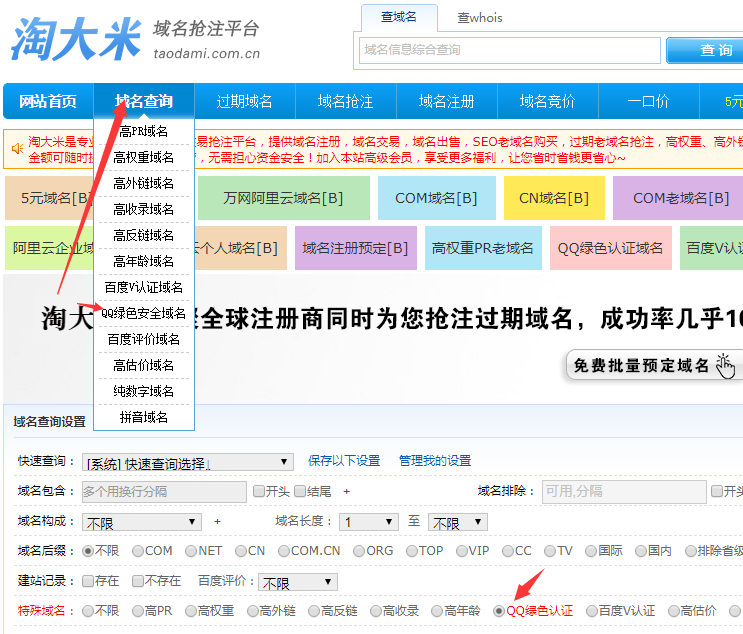Screen dimensions: 743x634
Task: Switch to the 查域名 tab
Action: pos(399,18)
